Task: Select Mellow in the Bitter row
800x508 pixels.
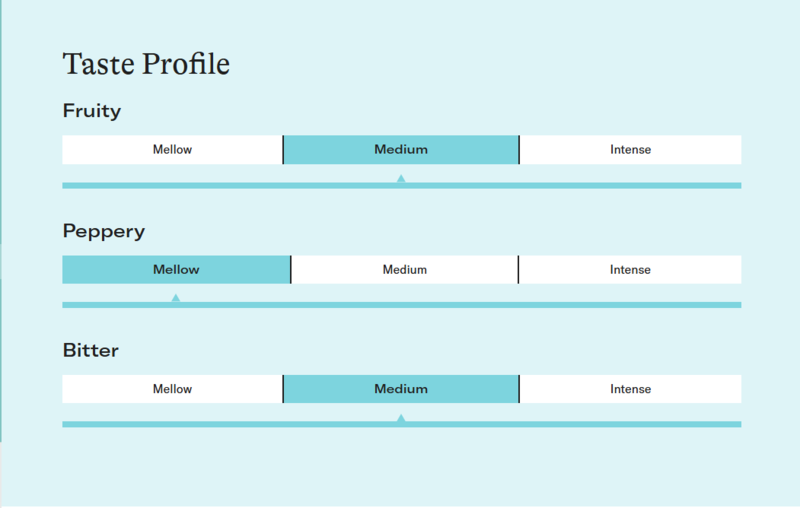Action: [172, 389]
